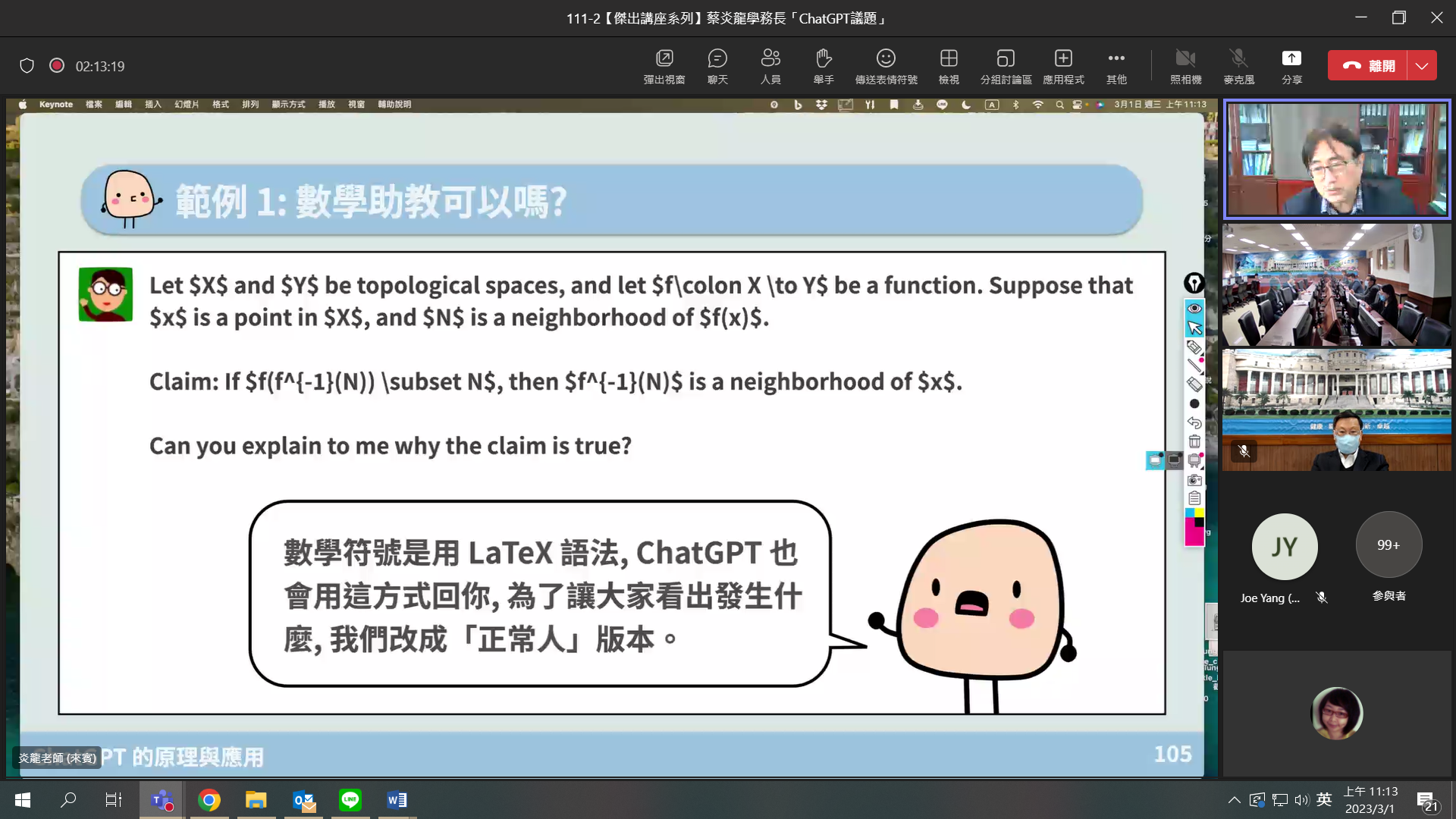This screenshot has width=1456, height=819.
Task: Open the chat panel (聊天)
Action: tap(717, 66)
